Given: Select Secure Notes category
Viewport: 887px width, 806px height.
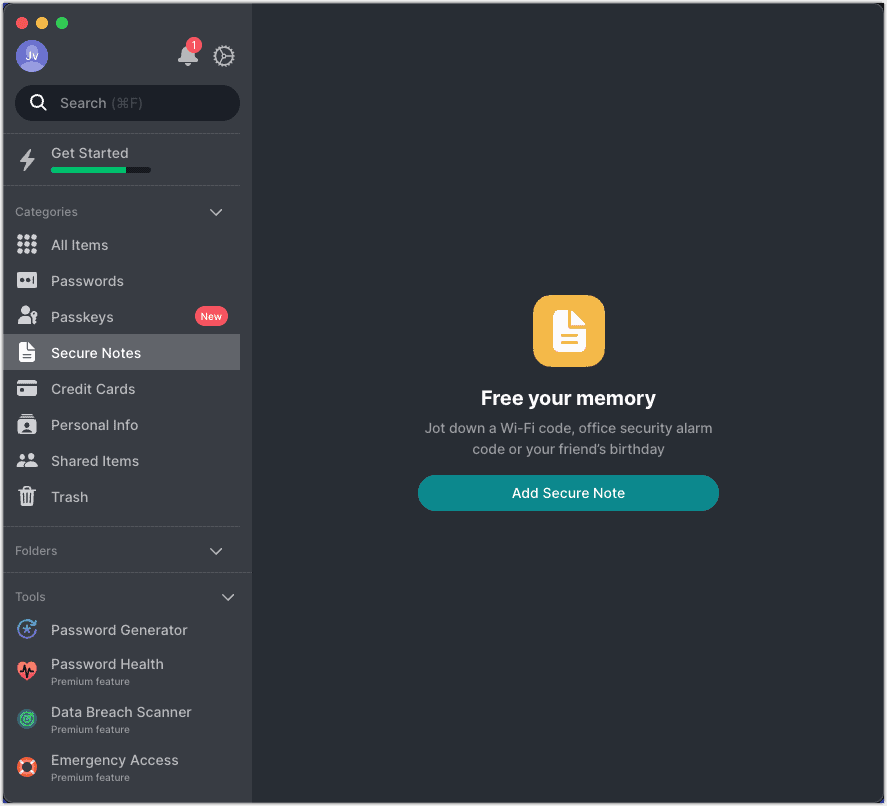Looking at the screenshot, I should click(x=122, y=352).
